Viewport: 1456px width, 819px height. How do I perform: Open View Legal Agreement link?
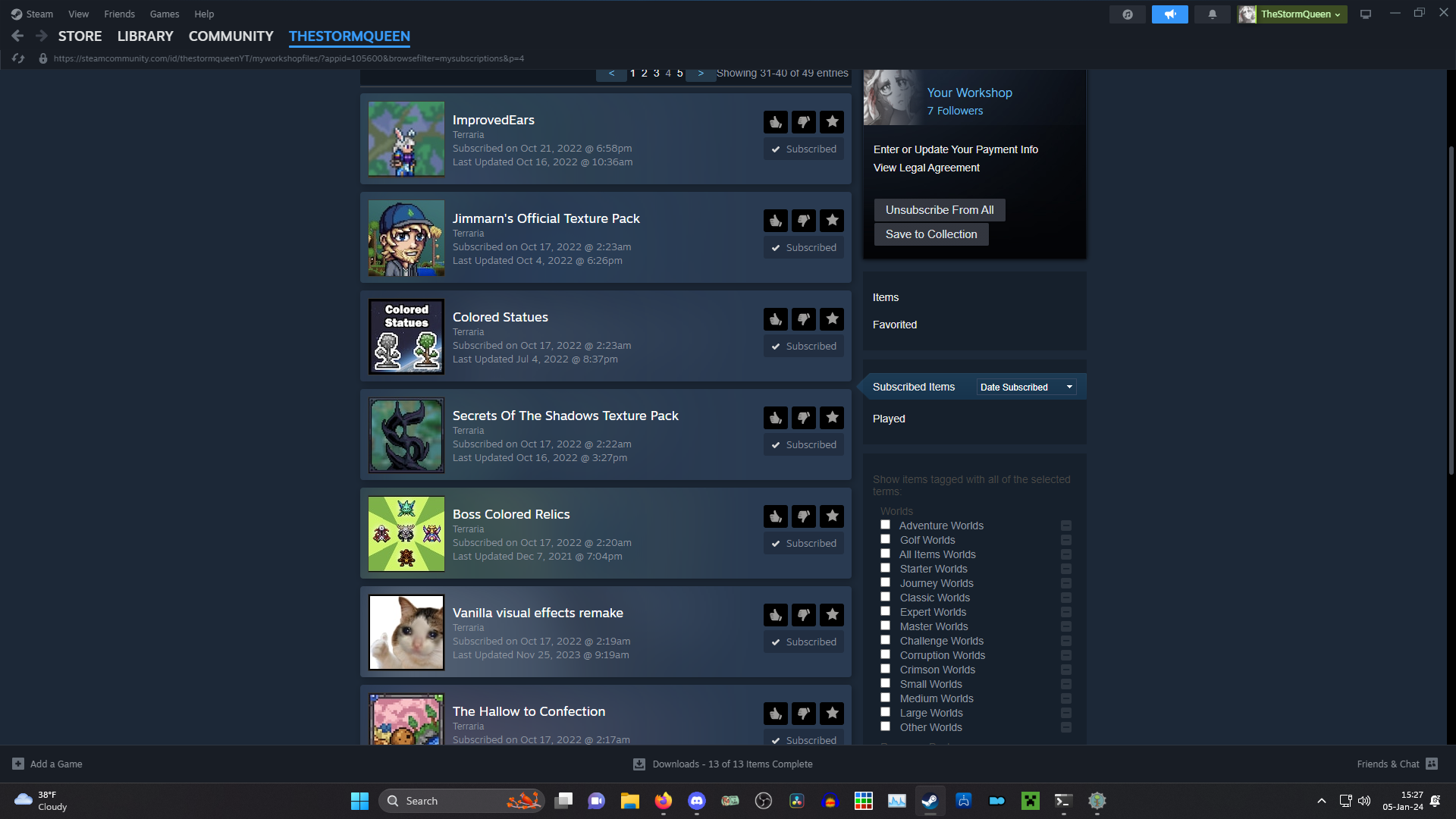tap(926, 168)
